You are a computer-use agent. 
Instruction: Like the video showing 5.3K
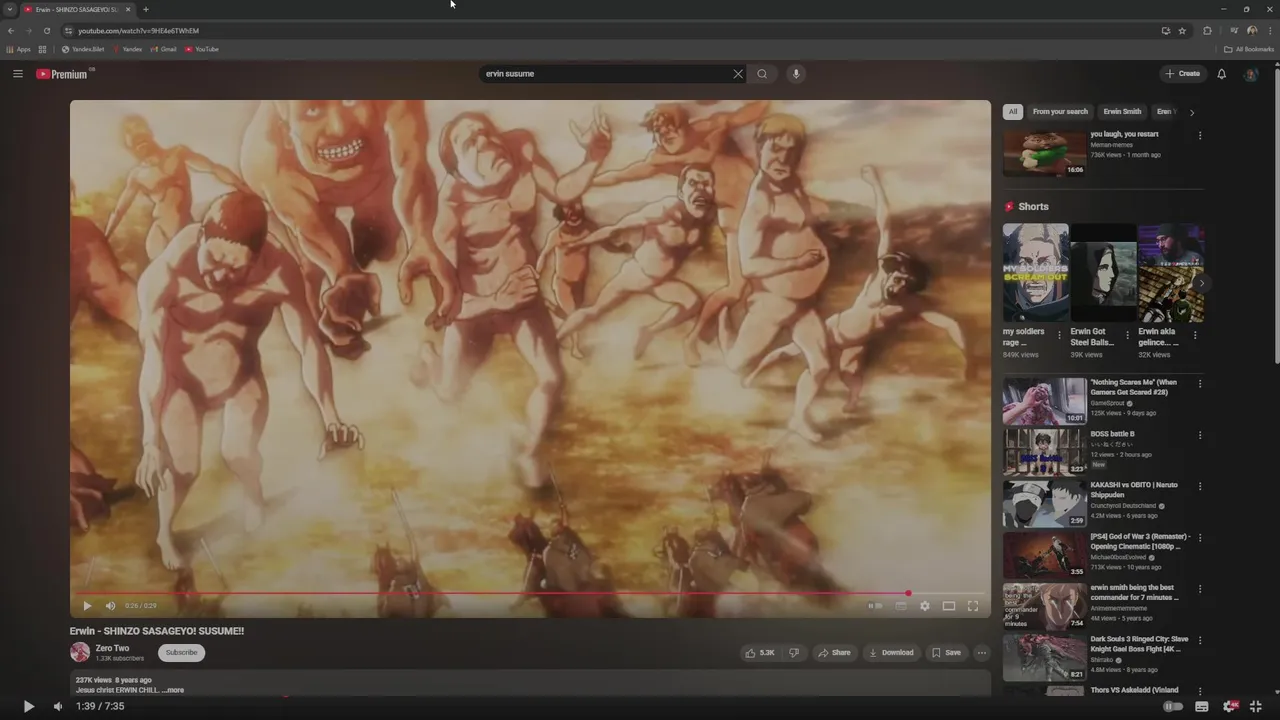pyautogui.click(x=760, y=653)
